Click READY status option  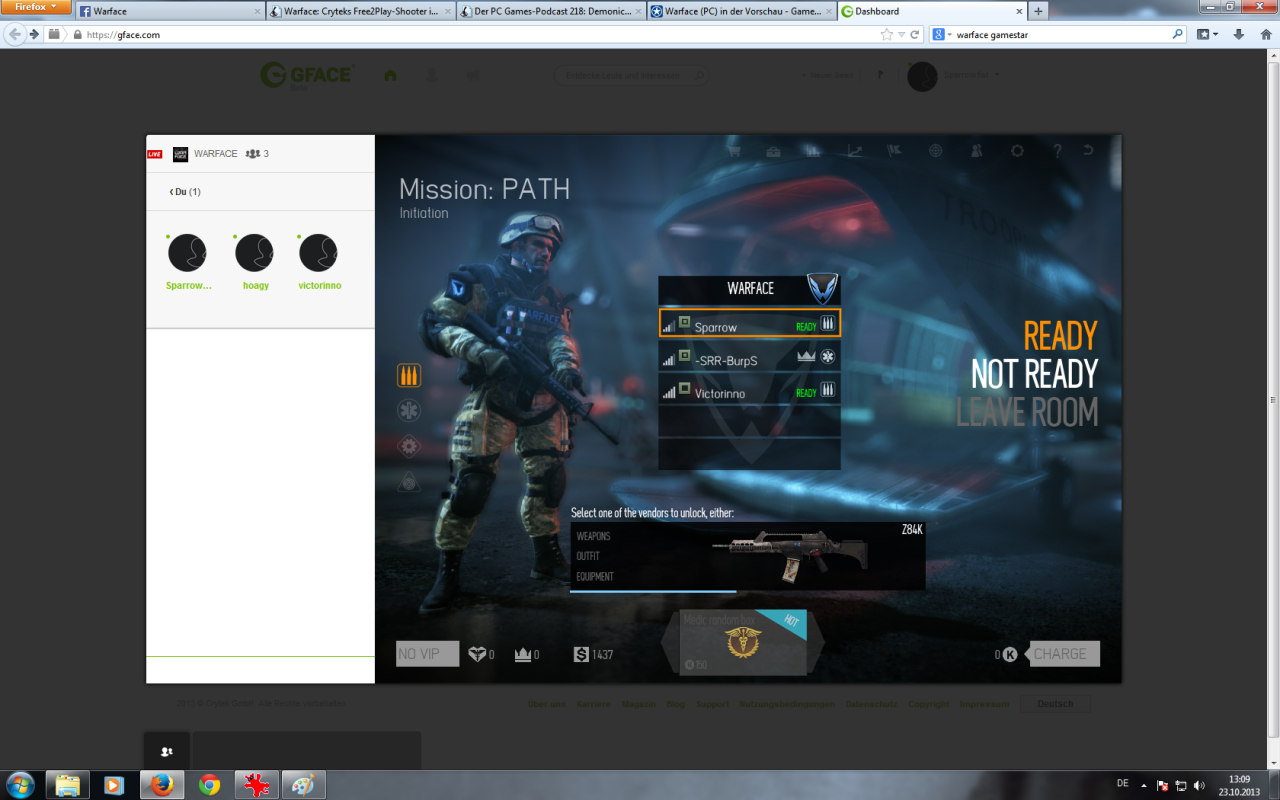point(1060,336)
